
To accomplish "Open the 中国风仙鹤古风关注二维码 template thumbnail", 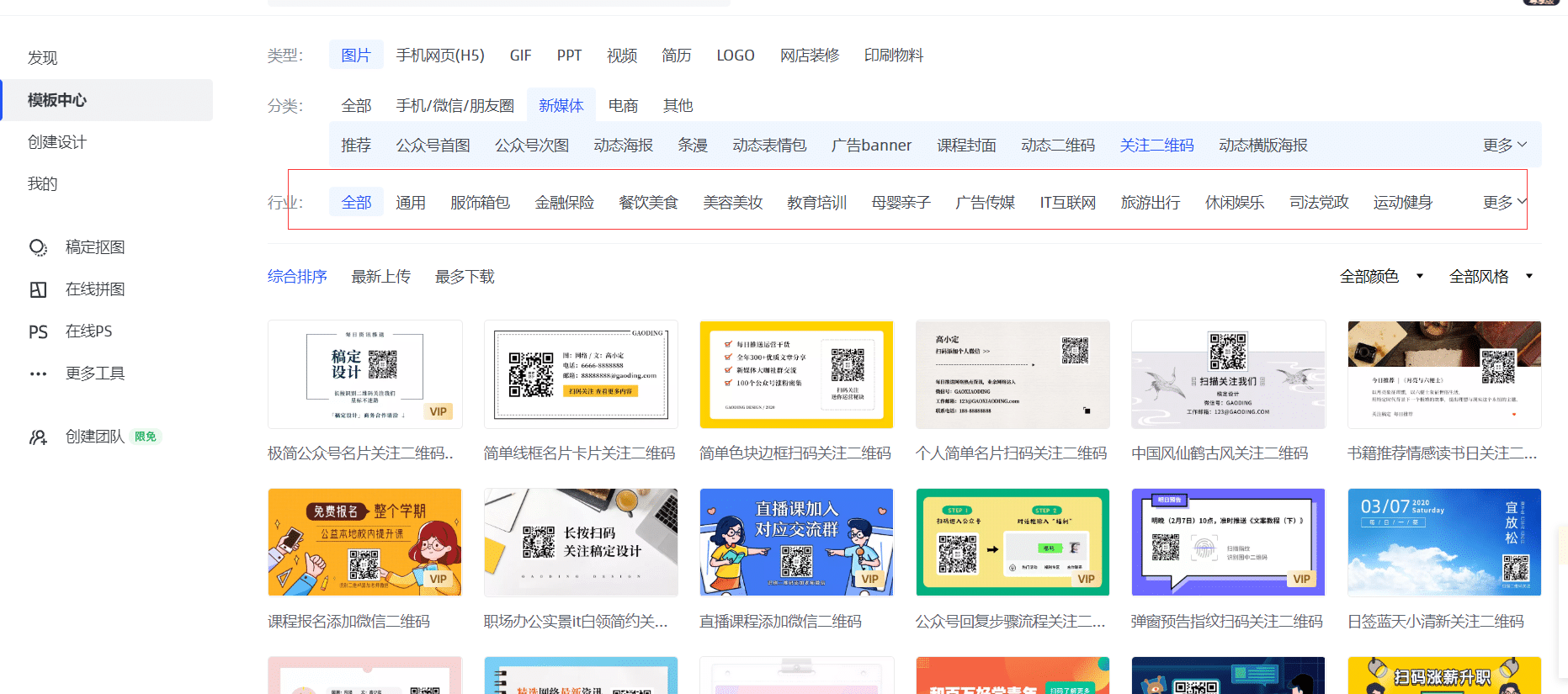I will (x=1229, y=374).
